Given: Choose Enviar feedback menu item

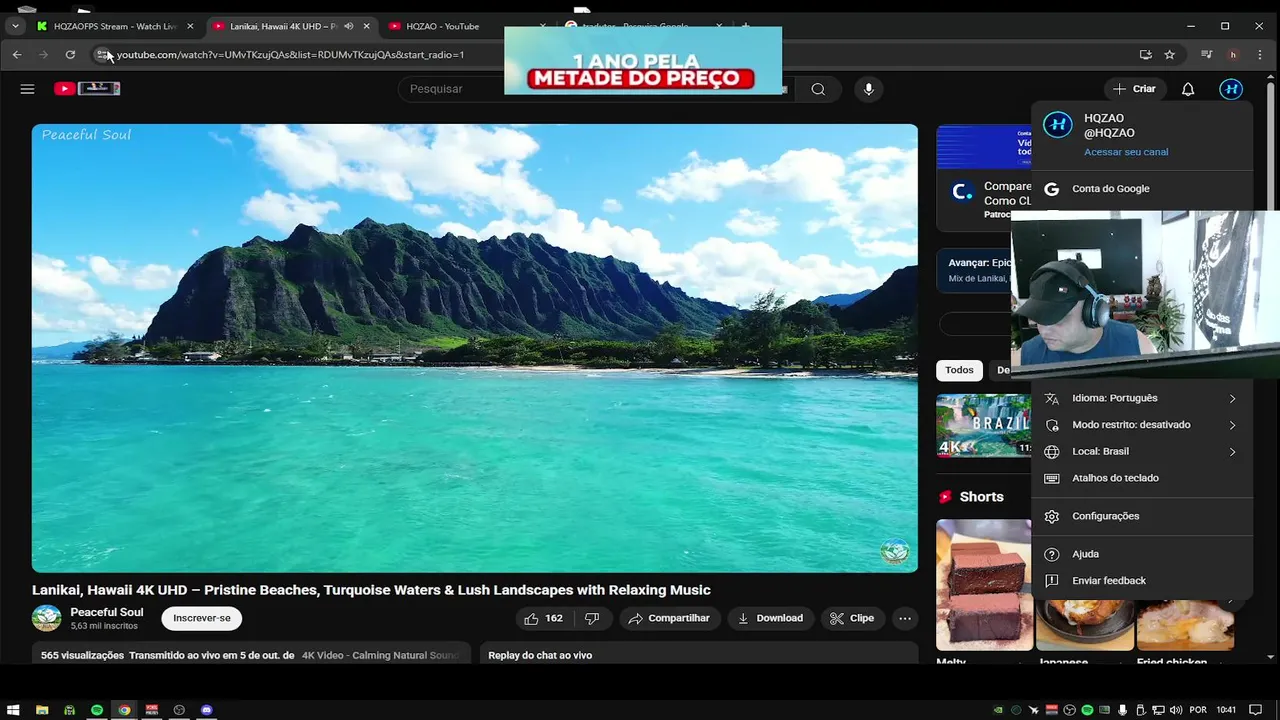Looking at the screenshot, I should click(1142, 581).
